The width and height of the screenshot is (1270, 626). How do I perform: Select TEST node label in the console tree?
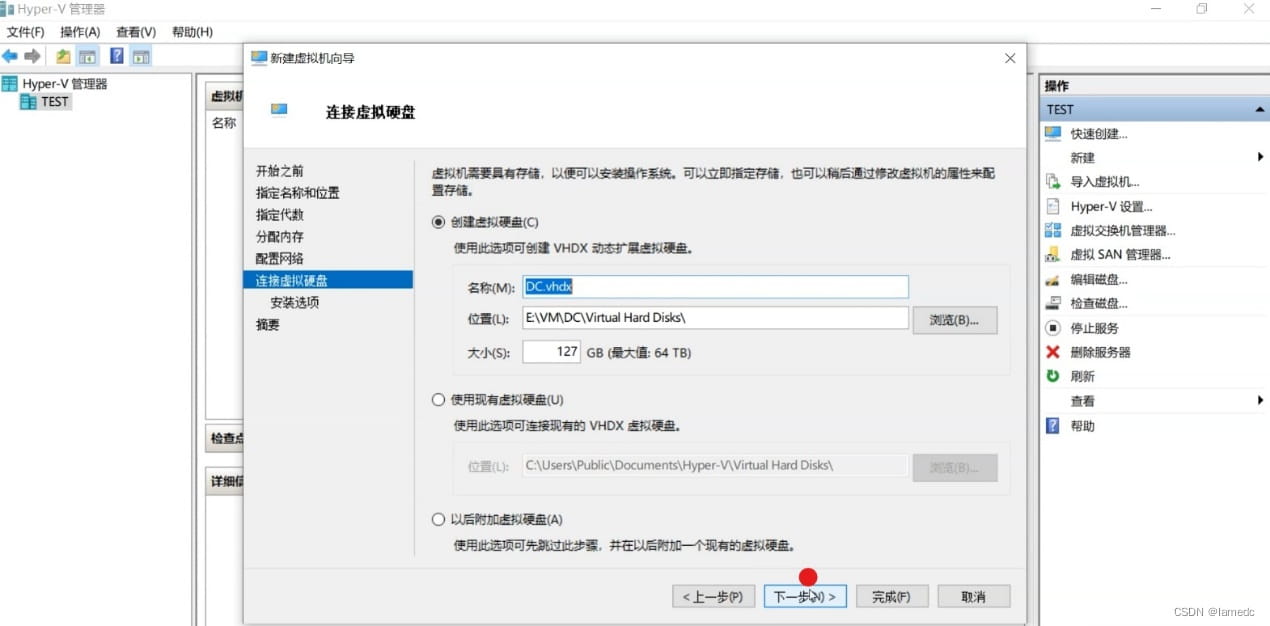click(55, 101)
